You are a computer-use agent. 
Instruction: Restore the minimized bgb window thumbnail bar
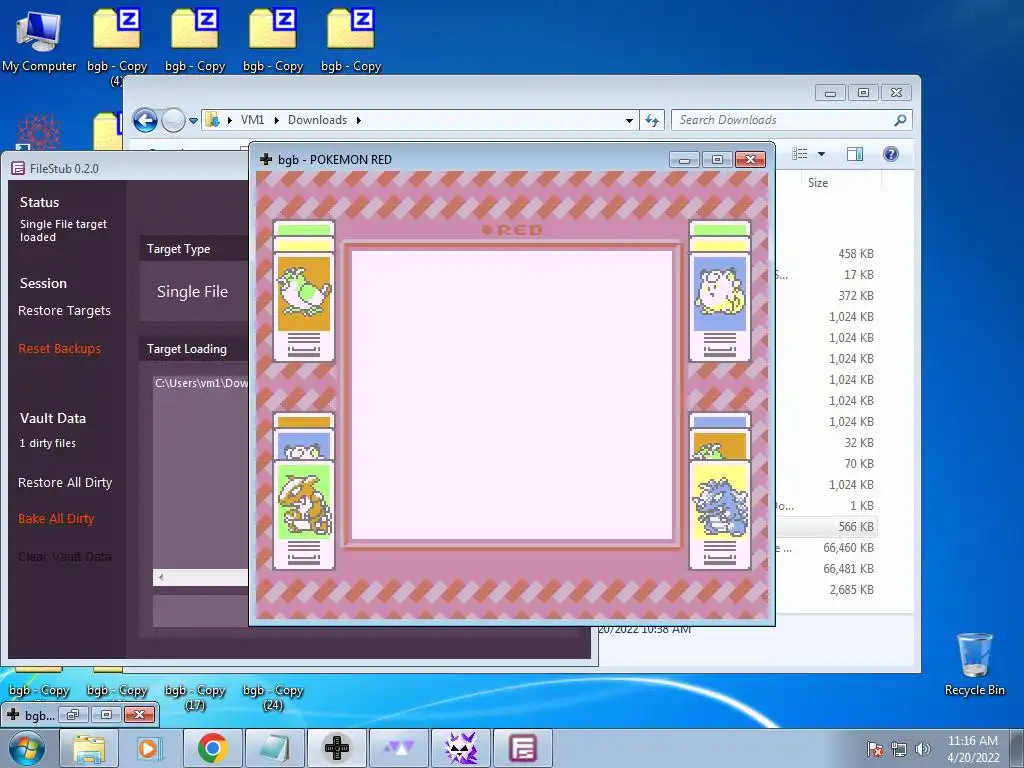pos(72,715)
